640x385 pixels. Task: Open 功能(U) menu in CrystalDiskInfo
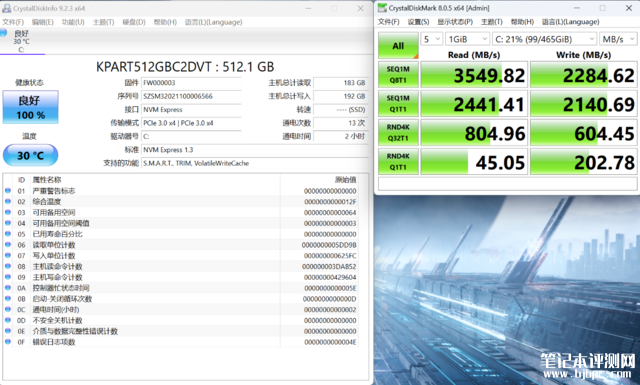pos(73,22)
